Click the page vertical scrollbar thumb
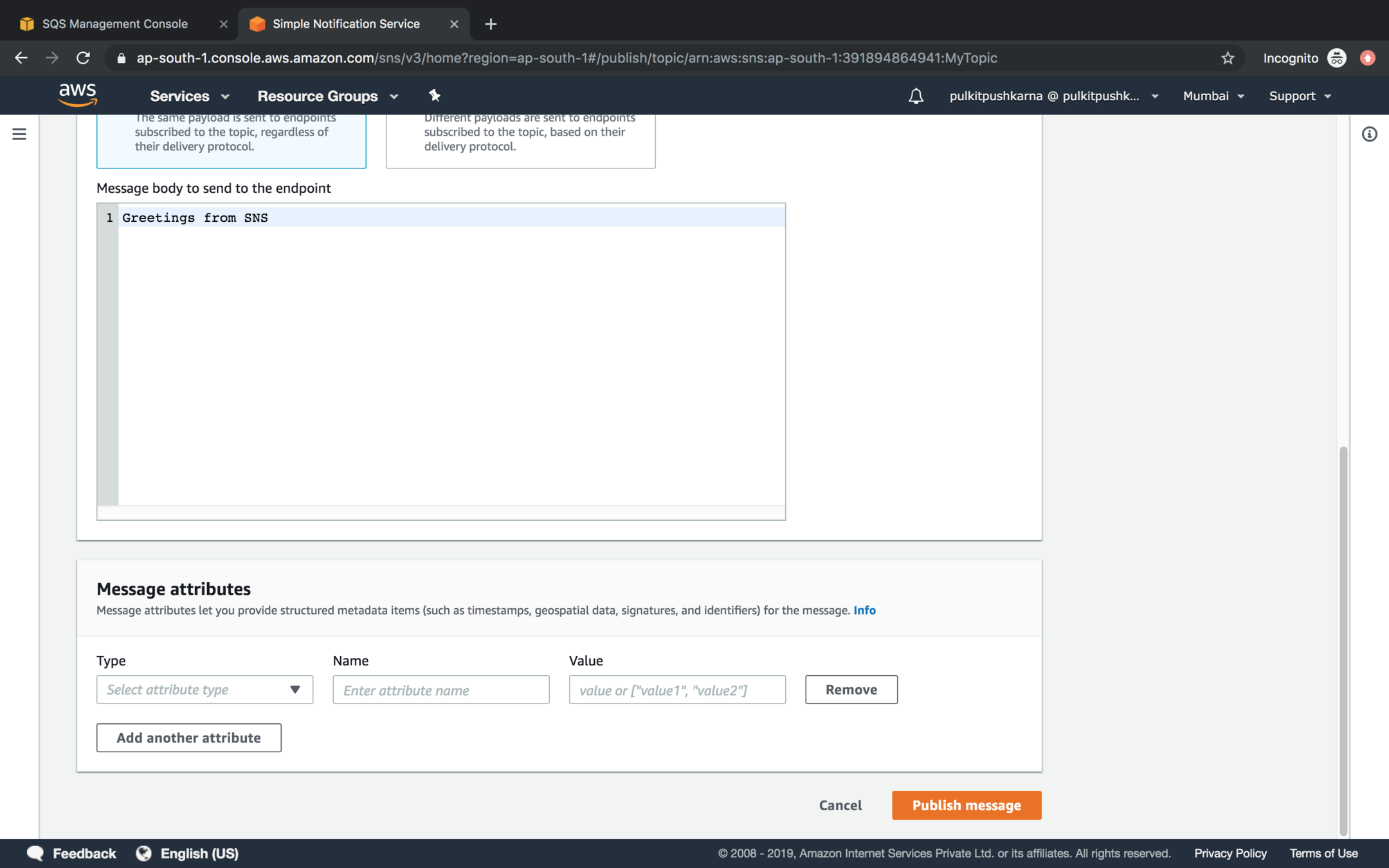This screenshot has width=1389, height=868. pyautogui.click(x=1343, y=640)
